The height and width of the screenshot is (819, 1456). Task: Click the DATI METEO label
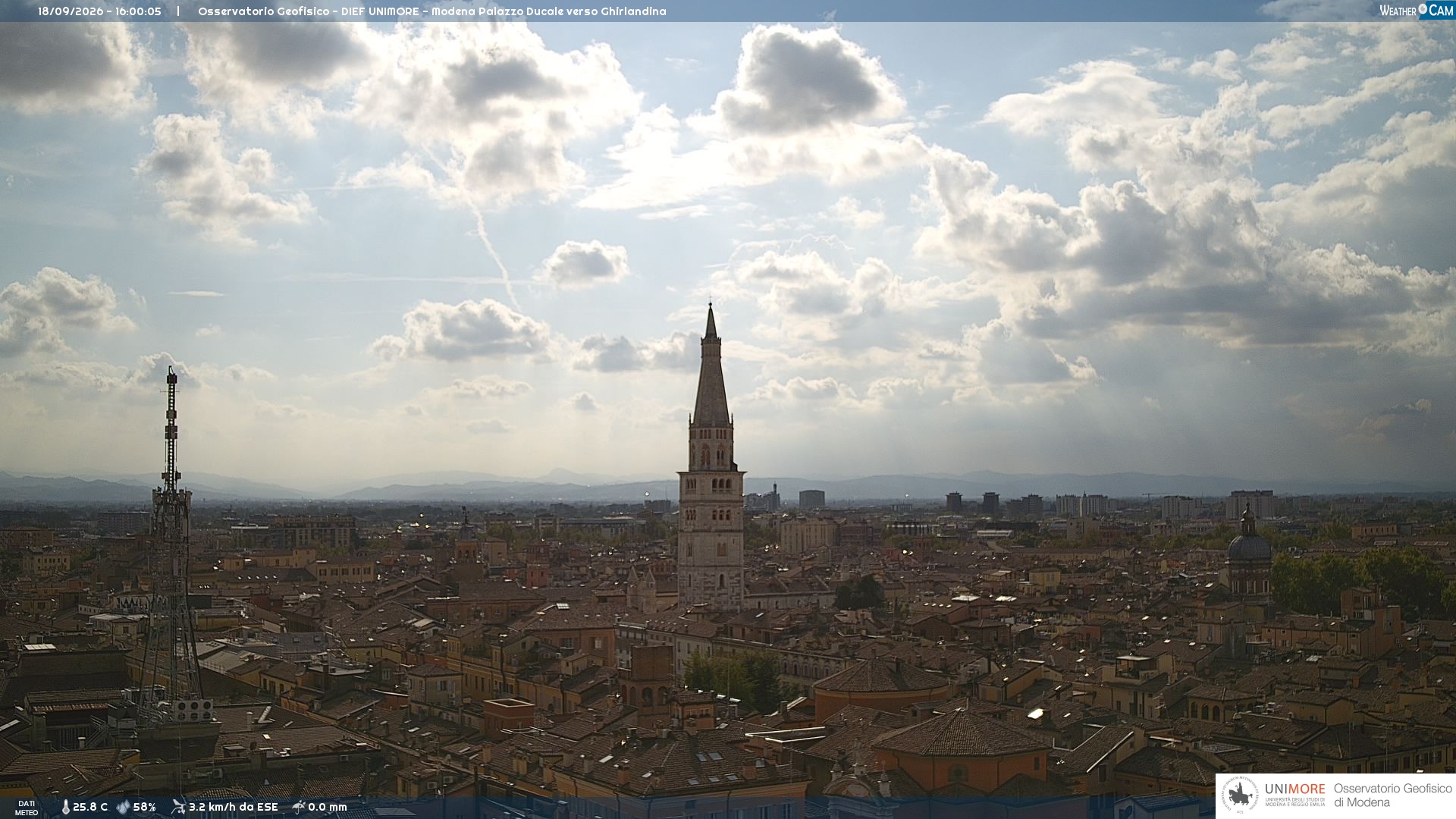pyautogui.click(x=27, y=808)
